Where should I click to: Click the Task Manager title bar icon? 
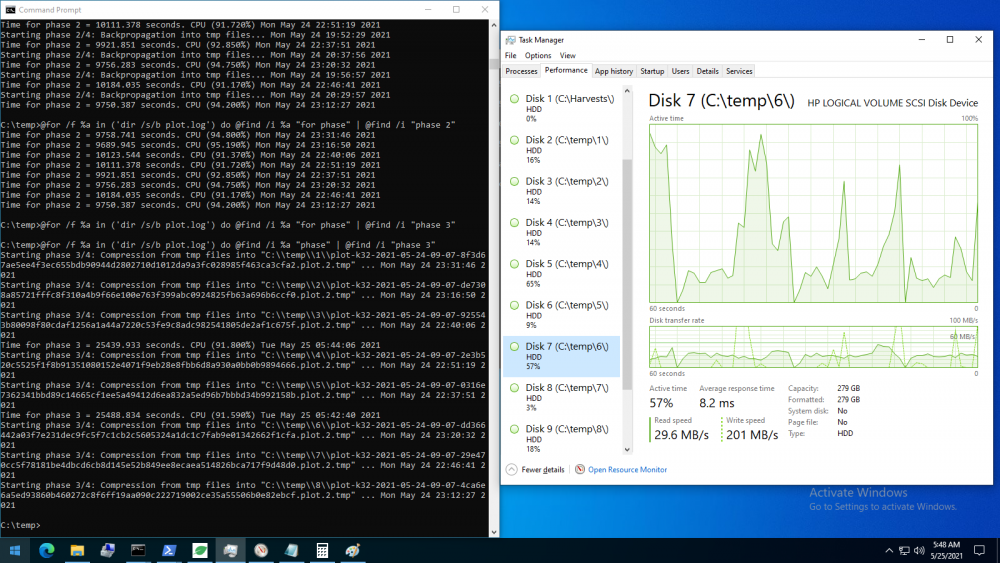coord(510,40)
